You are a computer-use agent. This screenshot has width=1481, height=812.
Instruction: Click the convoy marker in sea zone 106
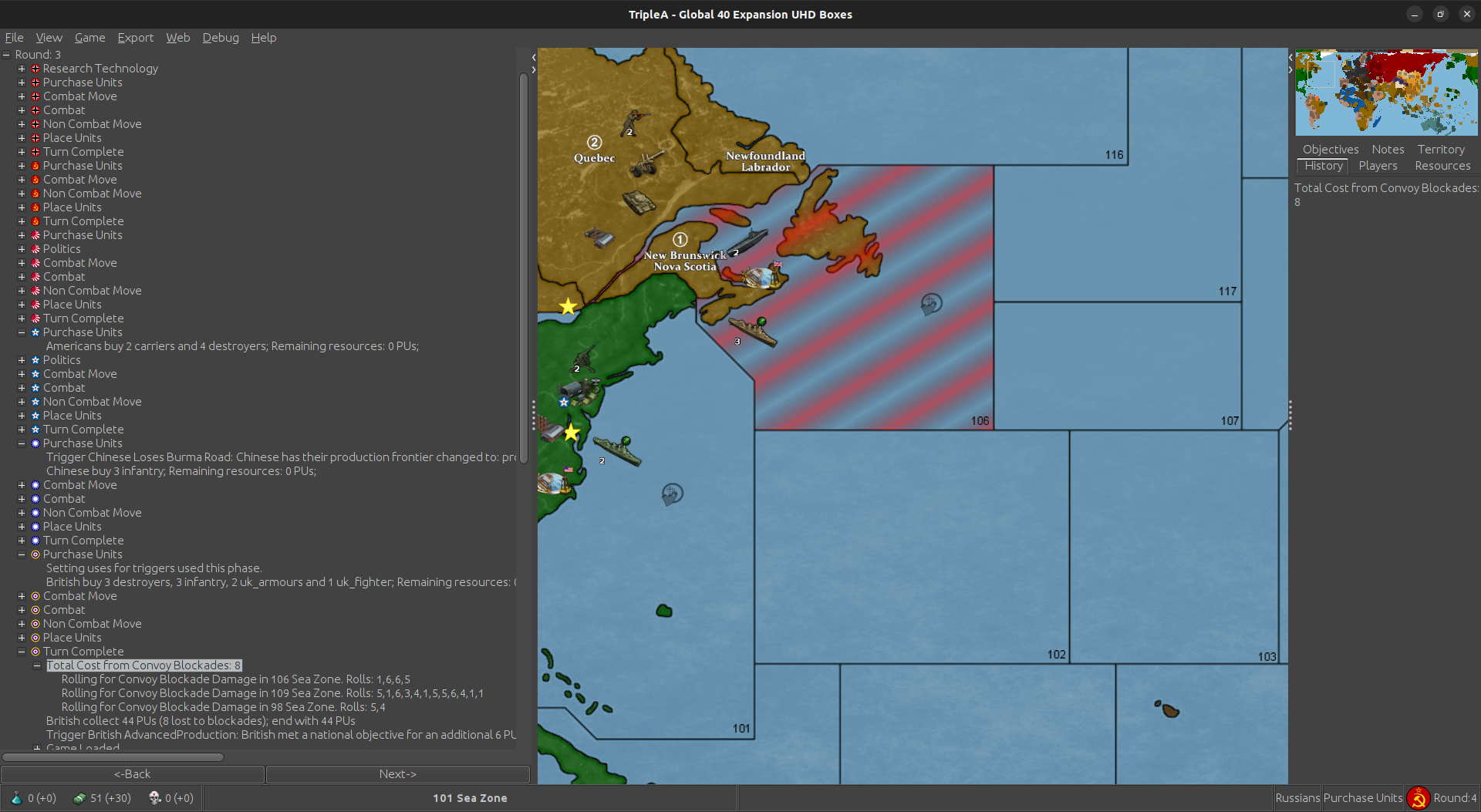(931, 304)
